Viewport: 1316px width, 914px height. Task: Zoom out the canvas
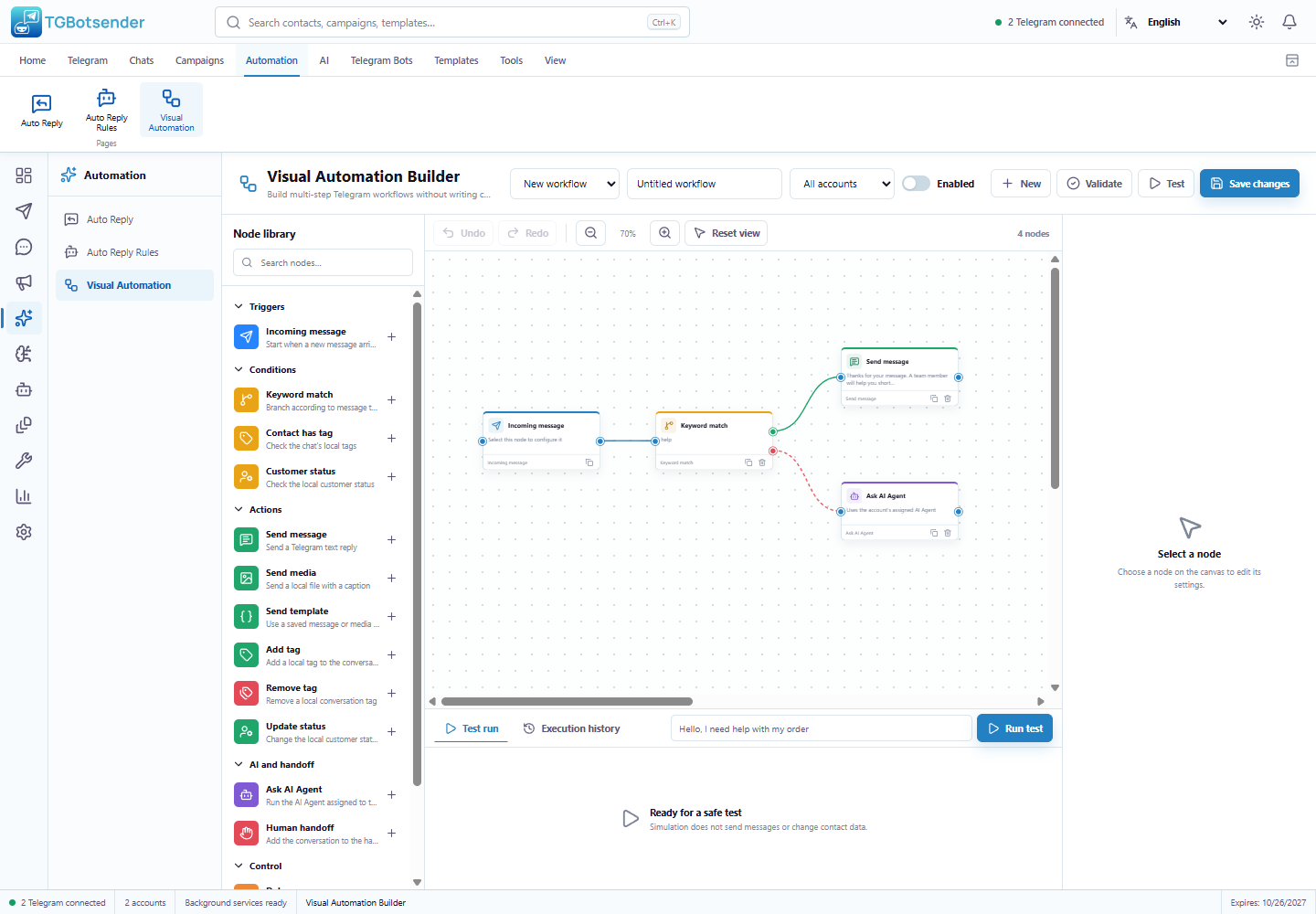coord(591,233)
